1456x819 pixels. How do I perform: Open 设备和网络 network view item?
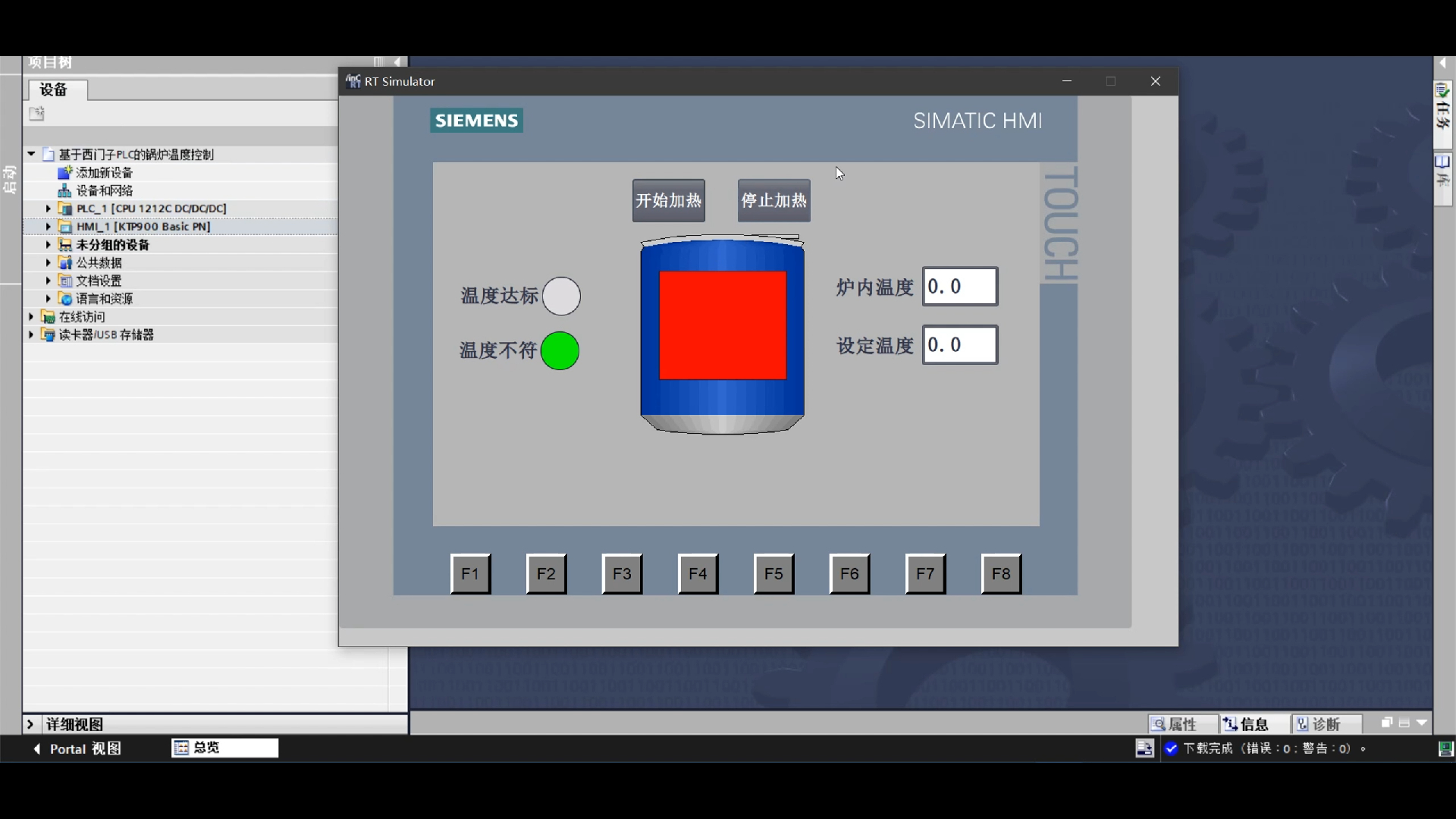(104, 191)
